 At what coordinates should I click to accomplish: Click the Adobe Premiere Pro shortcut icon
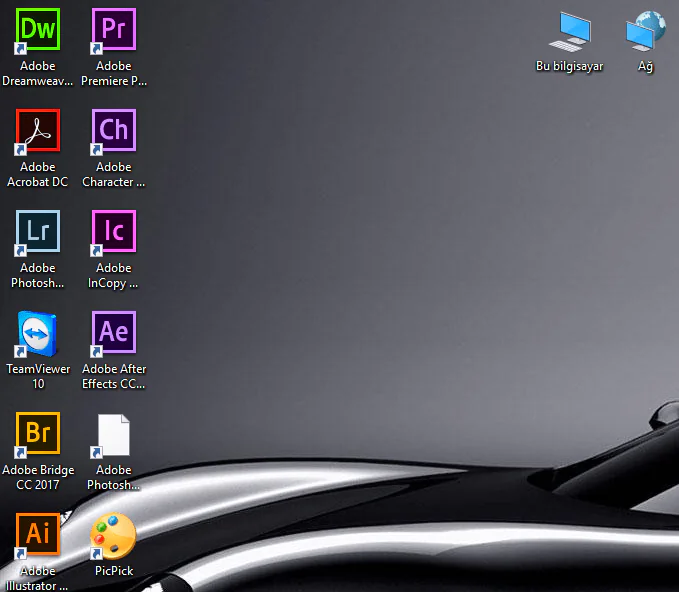pos(113,30)
